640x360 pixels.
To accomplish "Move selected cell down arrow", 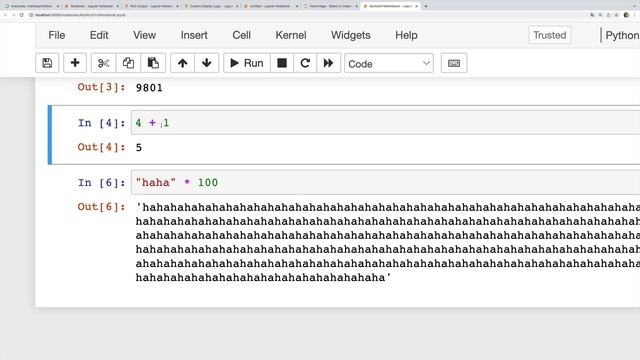I will click(207, 63).
